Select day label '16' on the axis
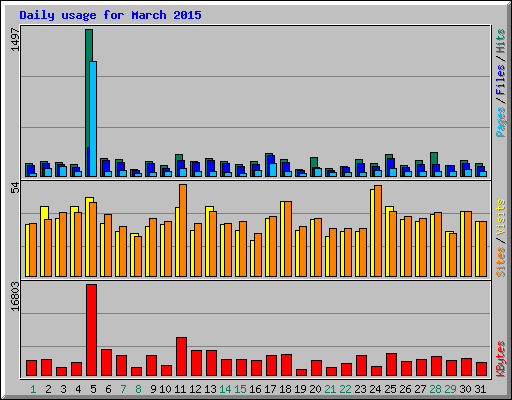Image resolution: width=512 pixels, height=400 pixels. tap(255, 389)
